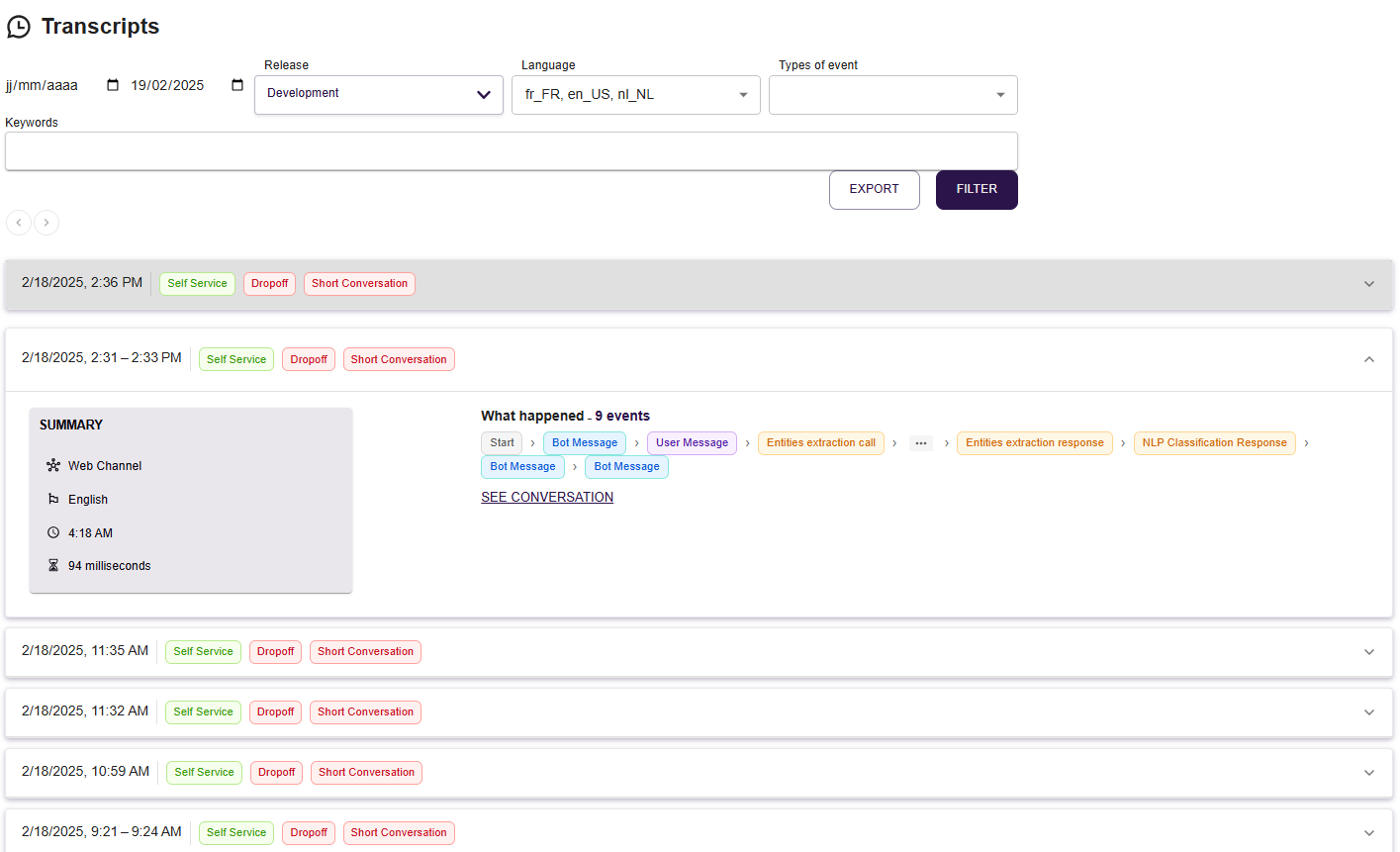Click the Start event chip
This screenshot has width=1400, height=852.
click(502, 443)
